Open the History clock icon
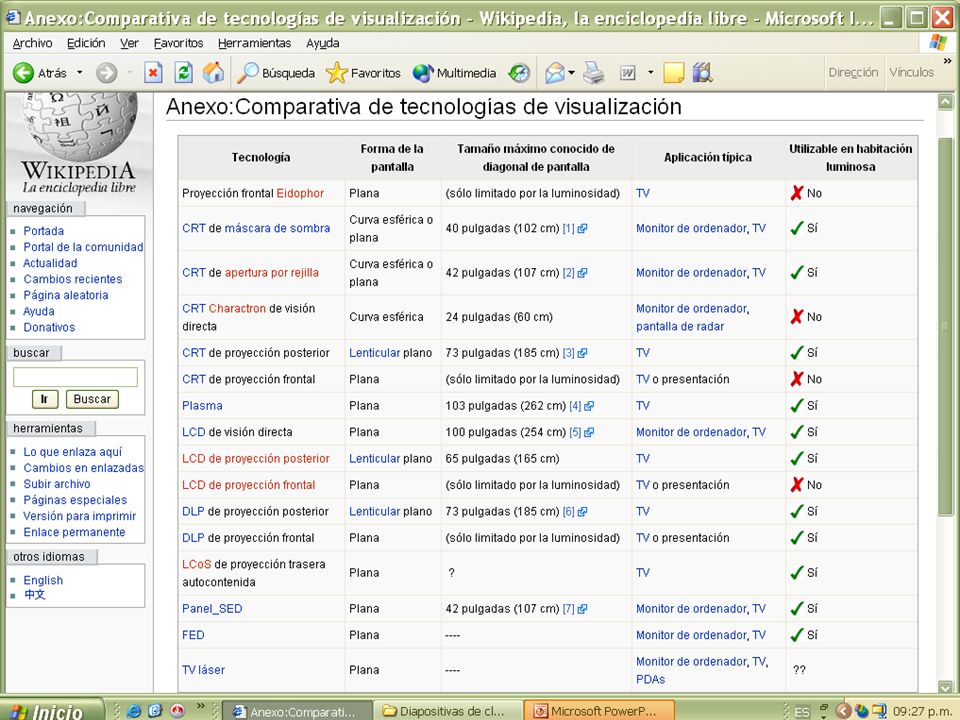This screenshot has width=960, height=720. 519,73
